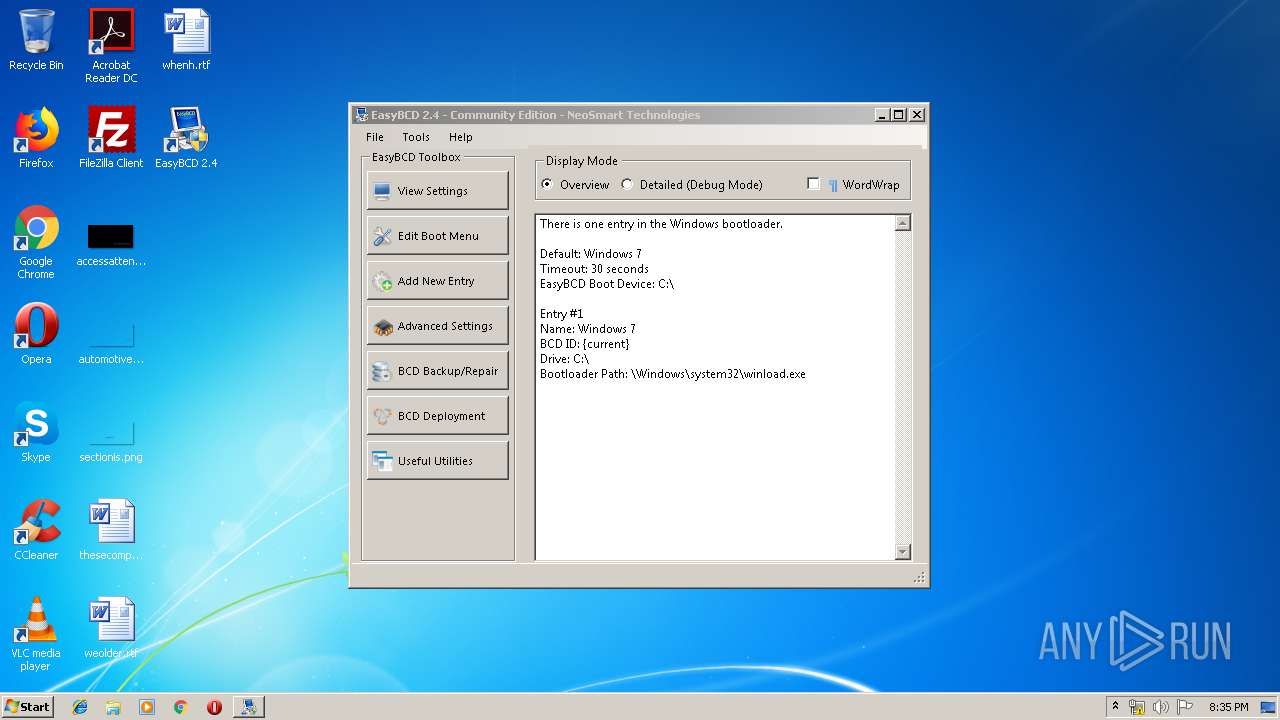The image size is (1280, 720).
Task: Open the BCD Deployment section
Action: 437,416
